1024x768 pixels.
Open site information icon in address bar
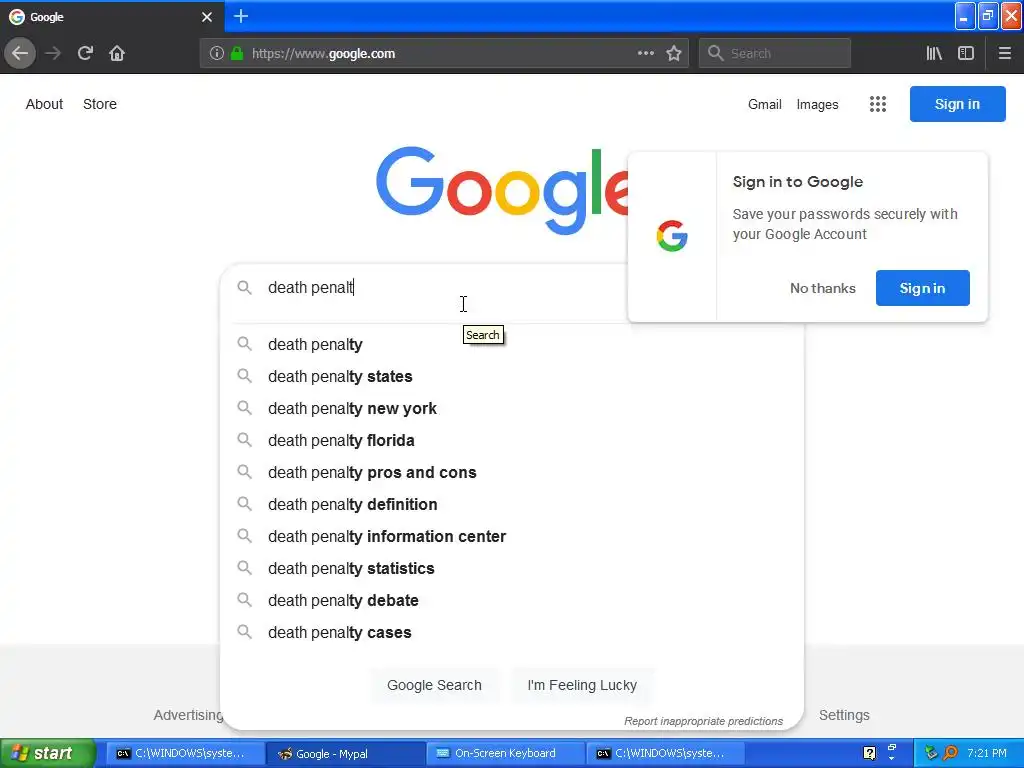(x=216, y=54)
